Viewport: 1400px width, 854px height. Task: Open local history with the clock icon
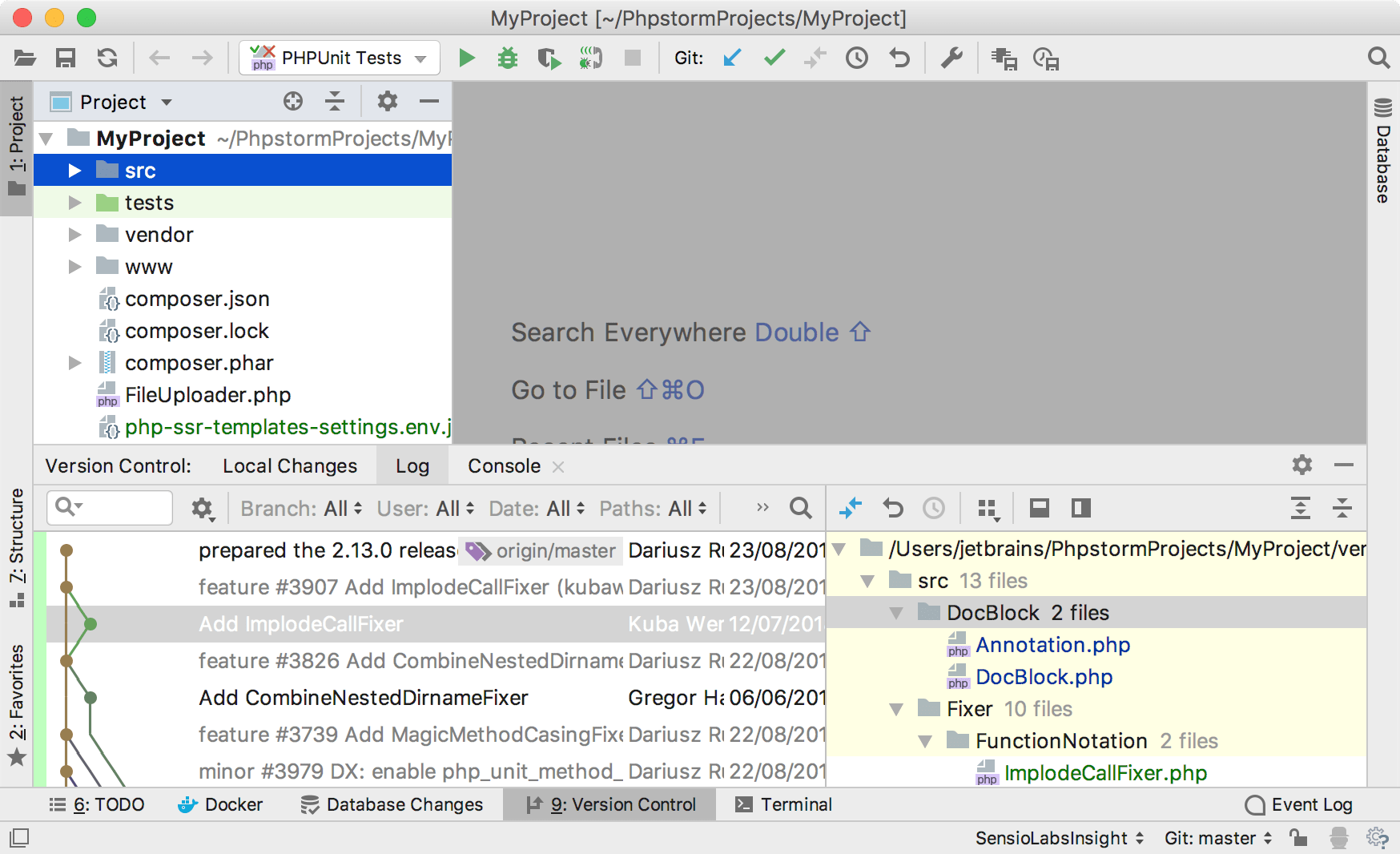[857, 58]
